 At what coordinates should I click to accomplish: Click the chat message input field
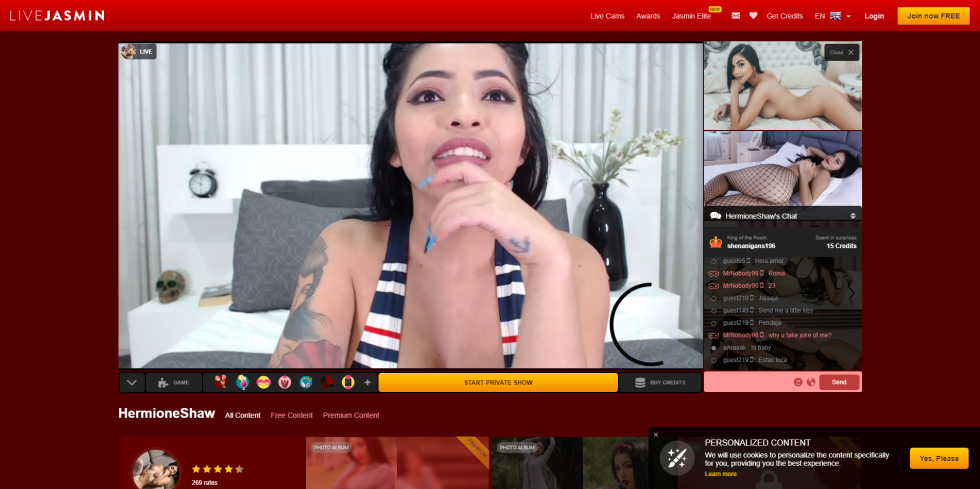pyautogui.click(x=746, y=382)
